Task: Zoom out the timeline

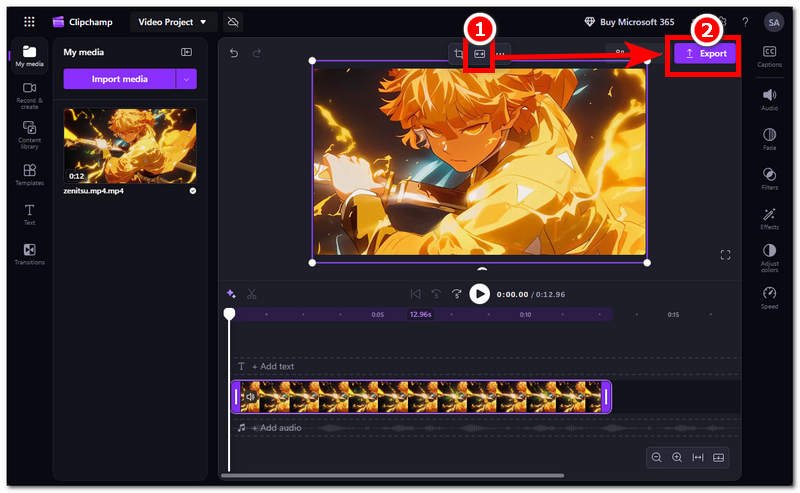Action: (x=657, y=457)
